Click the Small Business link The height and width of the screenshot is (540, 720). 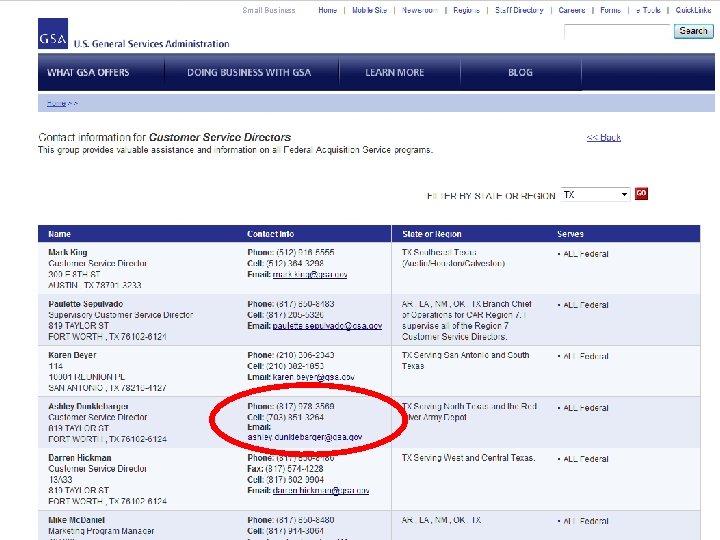[x=269, y=10]
